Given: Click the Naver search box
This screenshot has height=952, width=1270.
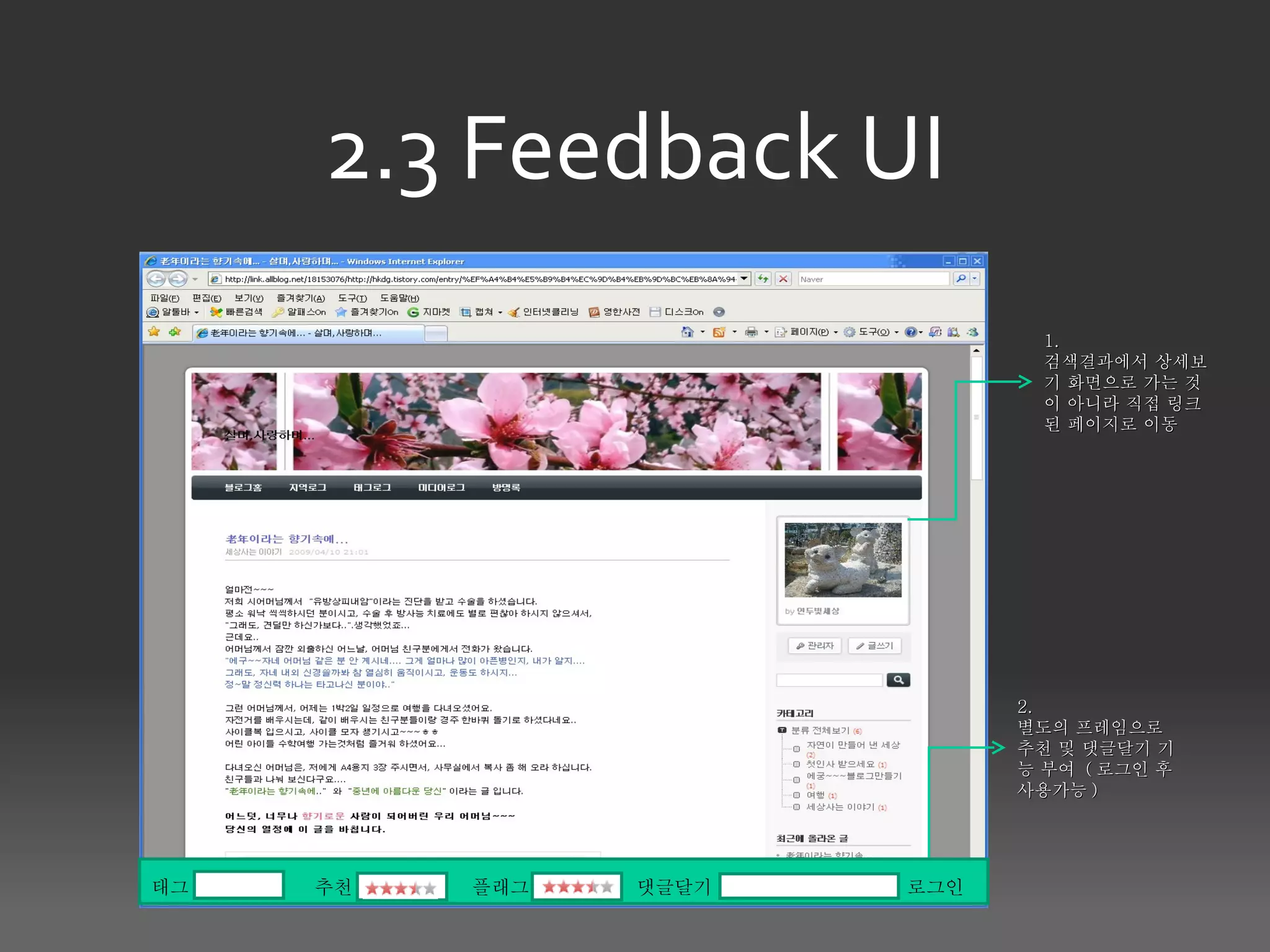Looking at the screenshot, I should [x=874, y=279].
